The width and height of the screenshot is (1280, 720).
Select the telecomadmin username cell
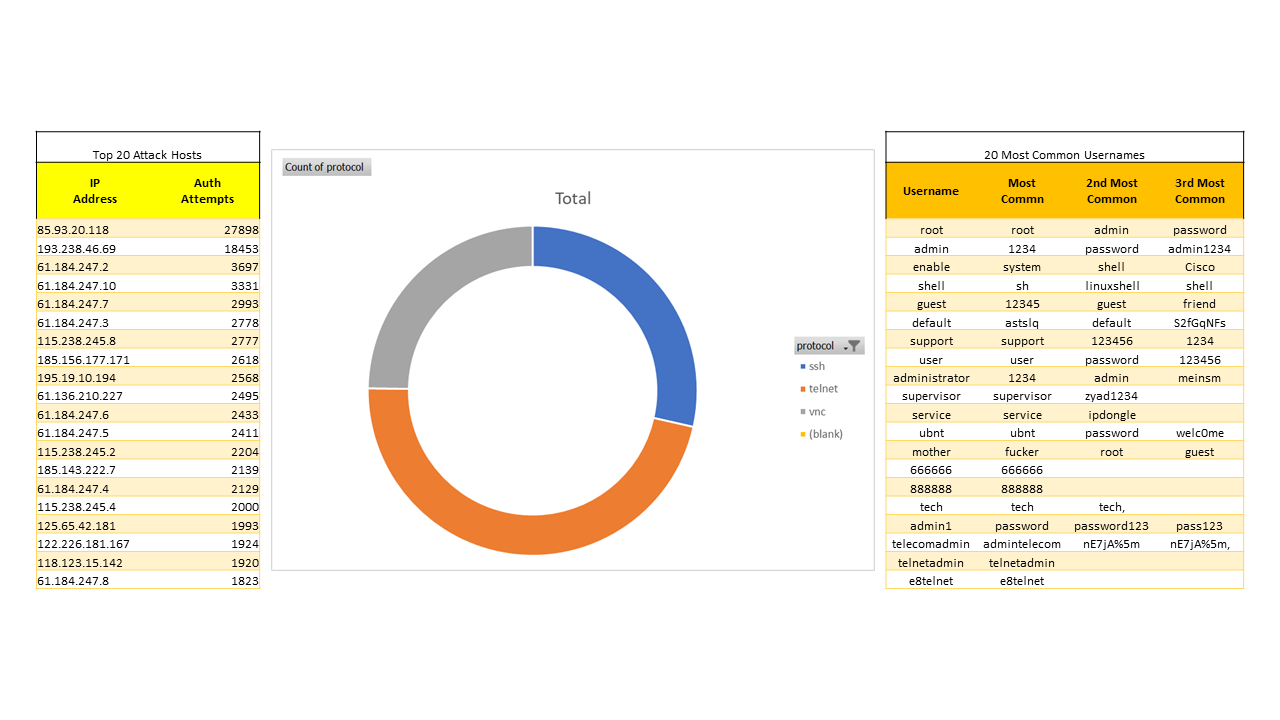(x=931, y=544)
